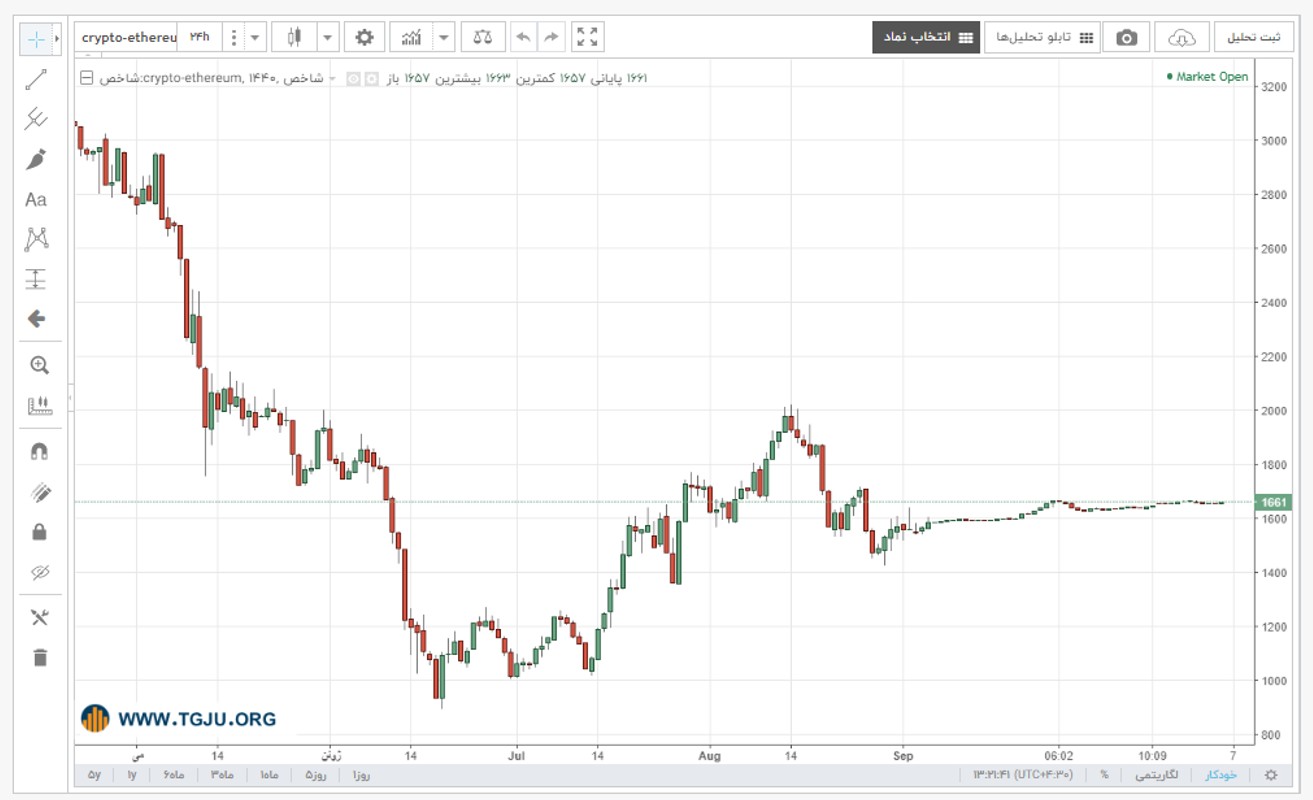Select the long position measurement tool
1313x800 pixels.
click(36, 279)
